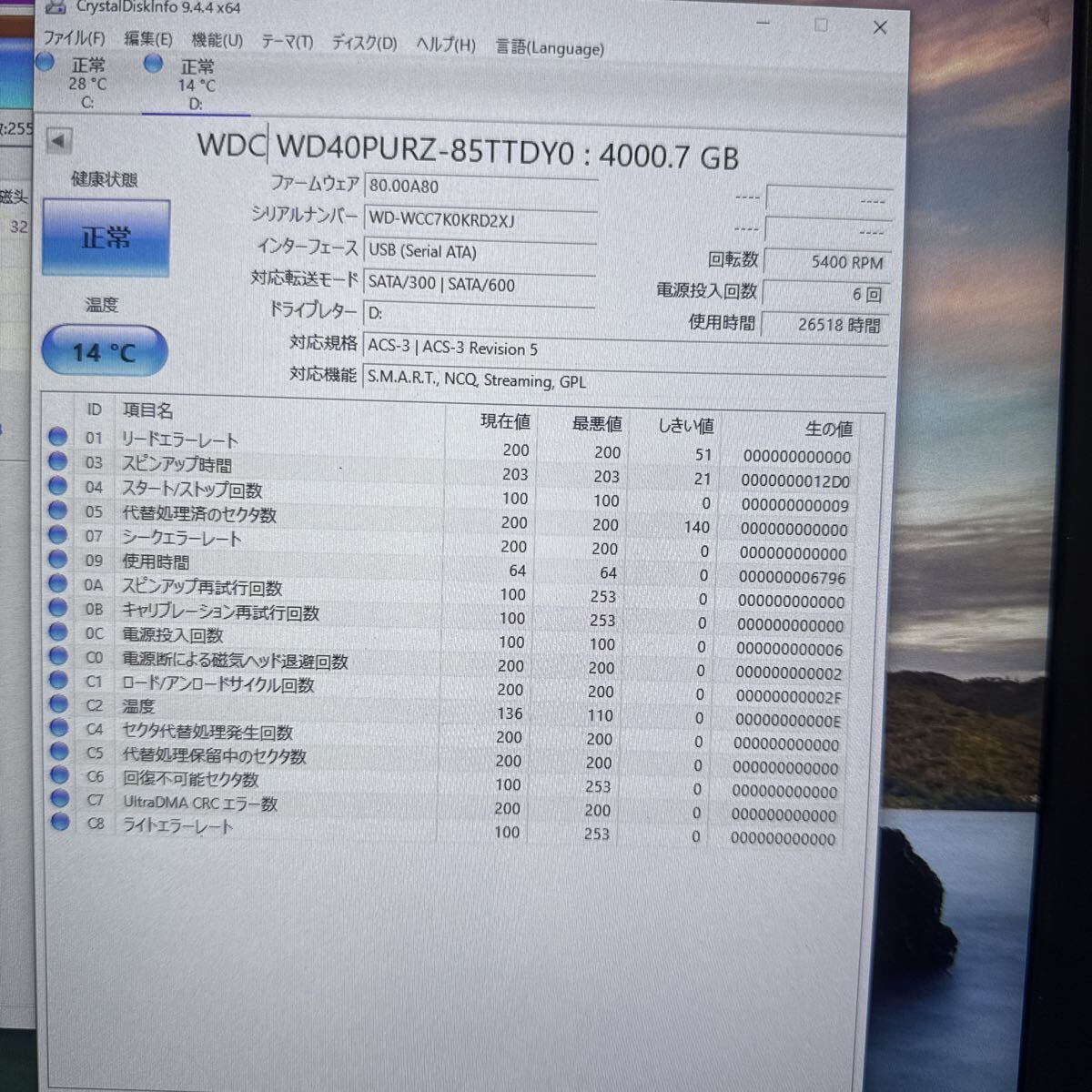Click the drive title WDC WD40PURZ-85TTDY0

(386, 150)
